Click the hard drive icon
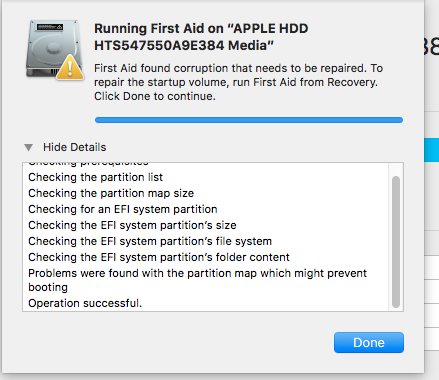 [x=53, y=48]
